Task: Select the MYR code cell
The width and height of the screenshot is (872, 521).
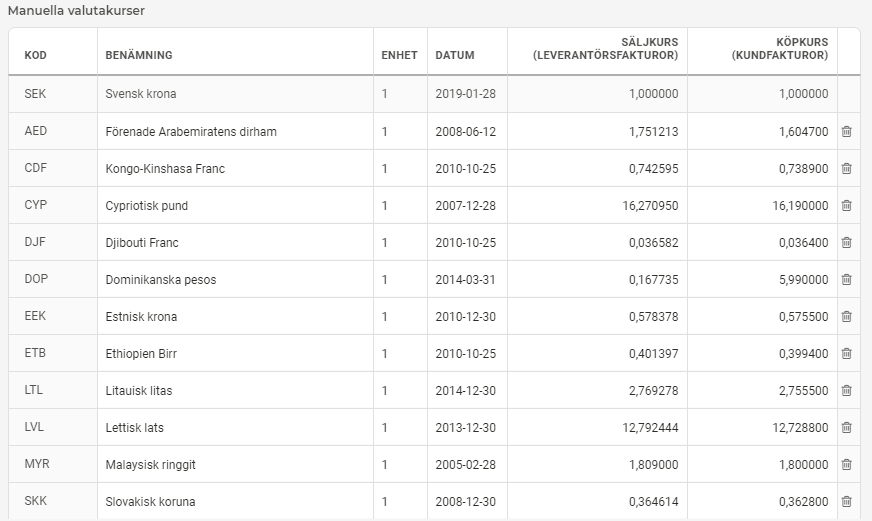Action: coord(37,464)
